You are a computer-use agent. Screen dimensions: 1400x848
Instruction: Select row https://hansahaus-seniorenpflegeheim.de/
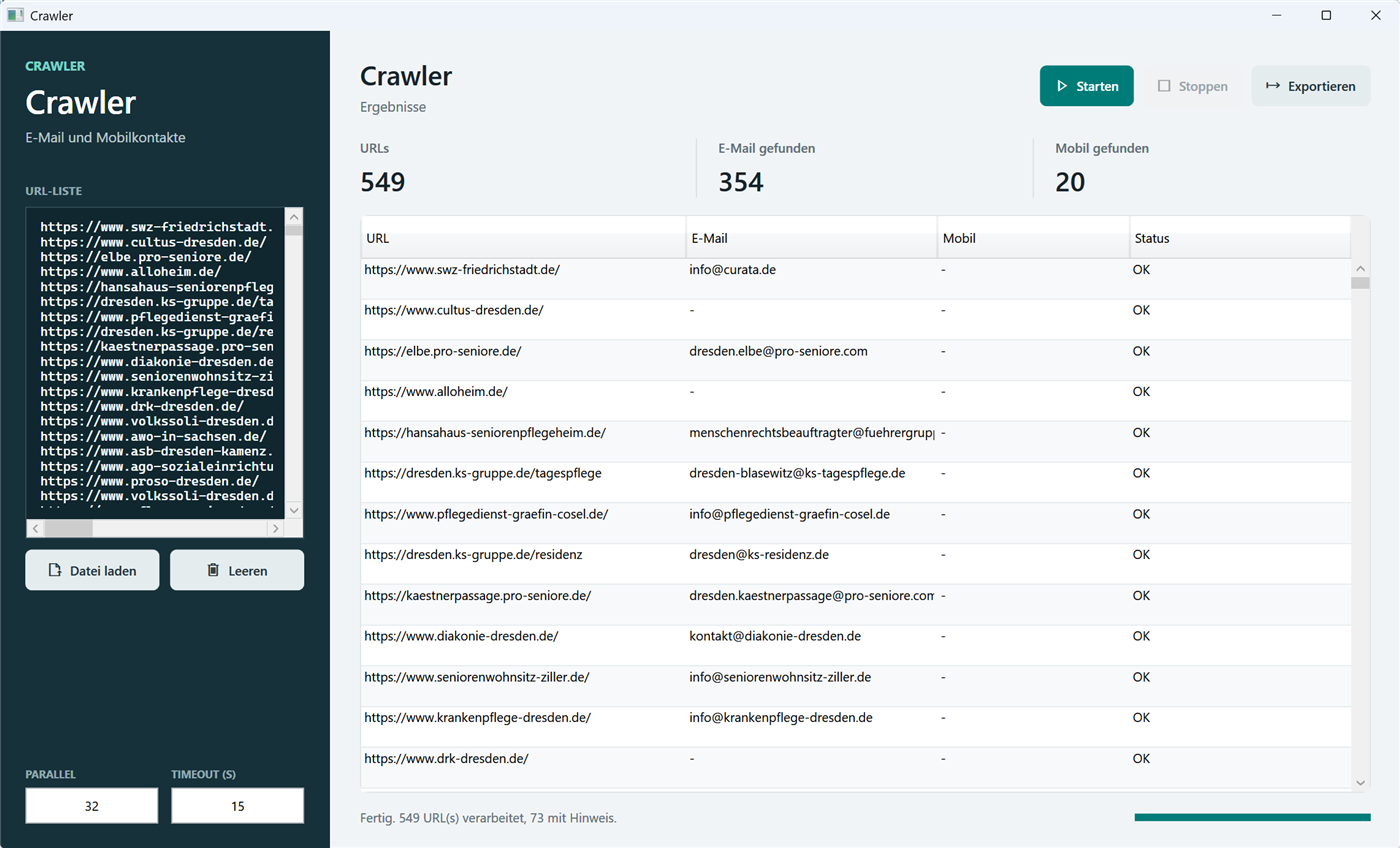coord(855,442)
